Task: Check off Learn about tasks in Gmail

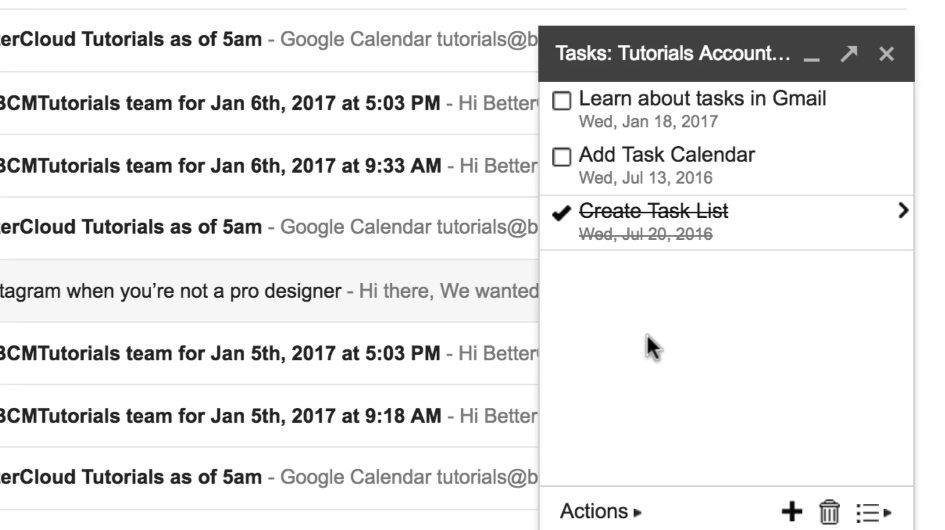Action: (x=561, y=101)
